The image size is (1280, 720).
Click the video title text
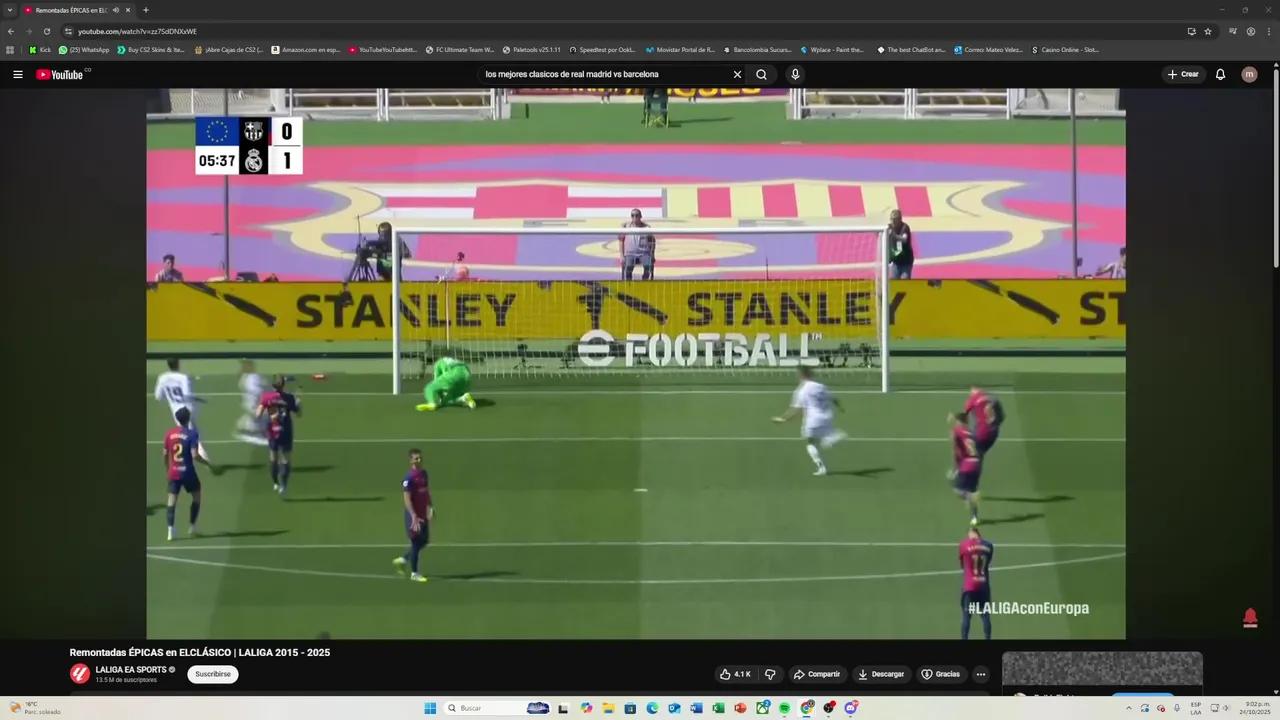pyautogui.click(x=200, y=652)
